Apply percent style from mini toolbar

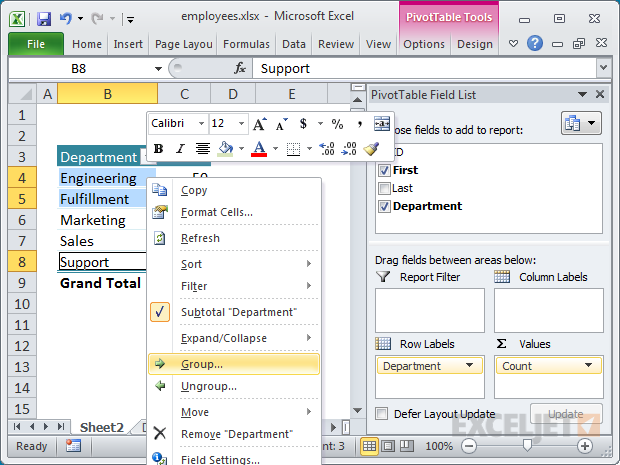point(337,124)
